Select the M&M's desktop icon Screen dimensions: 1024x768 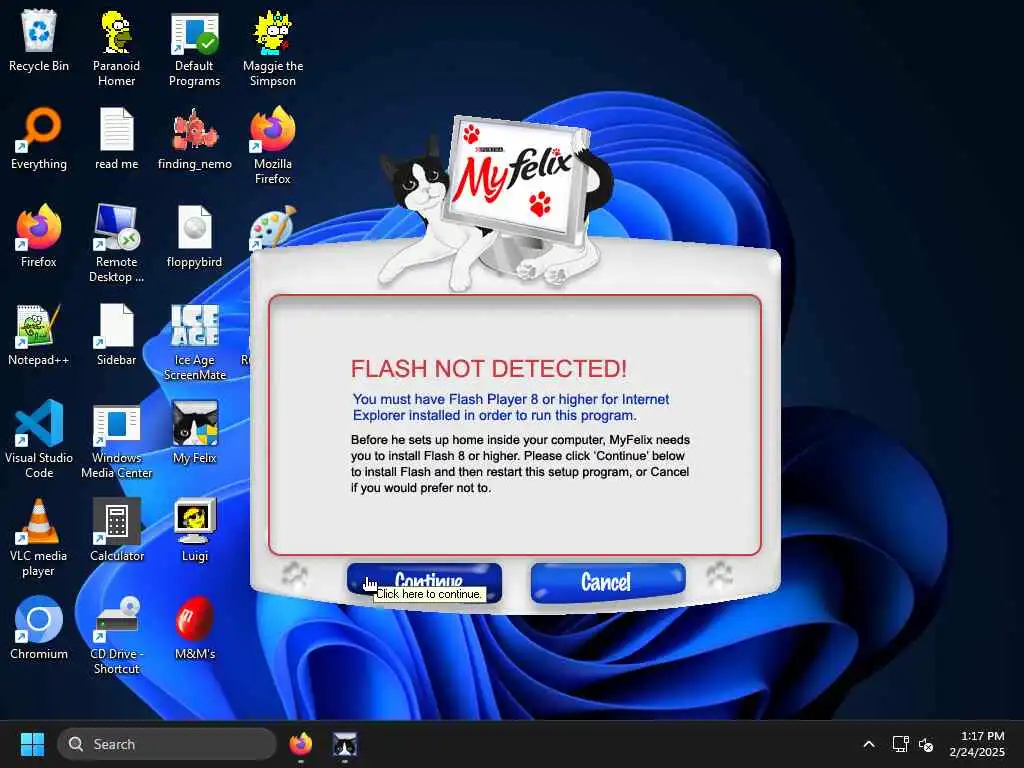(195, 628)
